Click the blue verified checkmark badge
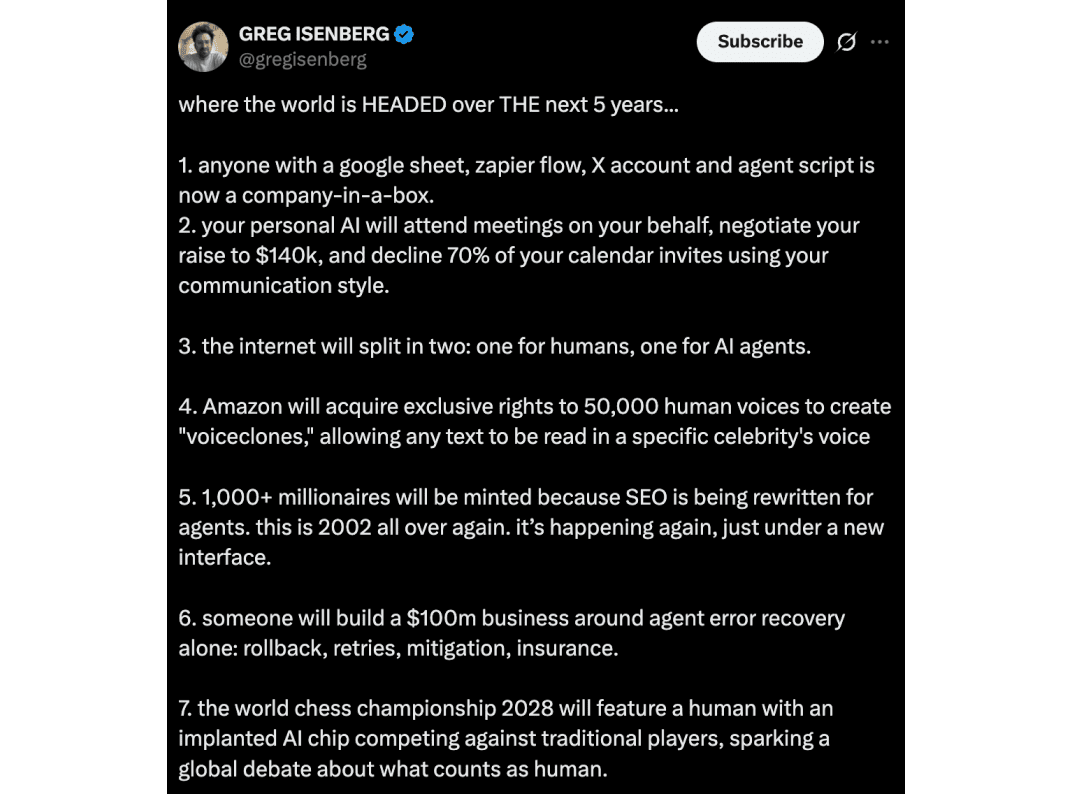Viewport: 1072px width, 794px height. click(404, 34)
